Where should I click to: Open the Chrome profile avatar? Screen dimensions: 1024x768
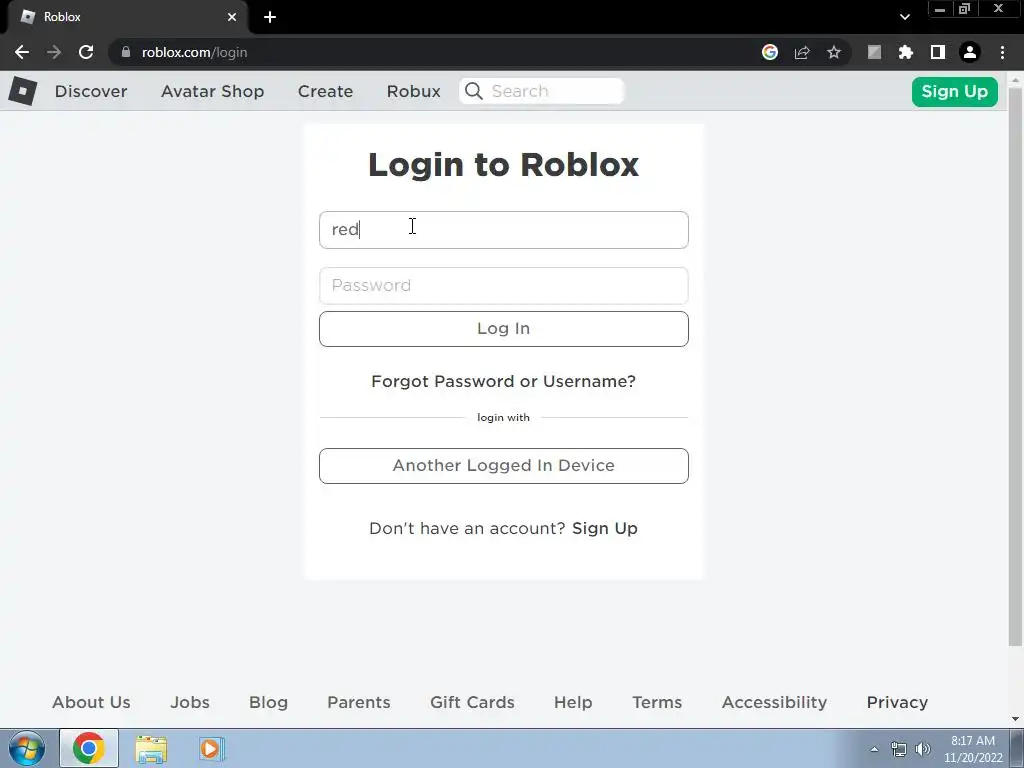coord(970,52)
